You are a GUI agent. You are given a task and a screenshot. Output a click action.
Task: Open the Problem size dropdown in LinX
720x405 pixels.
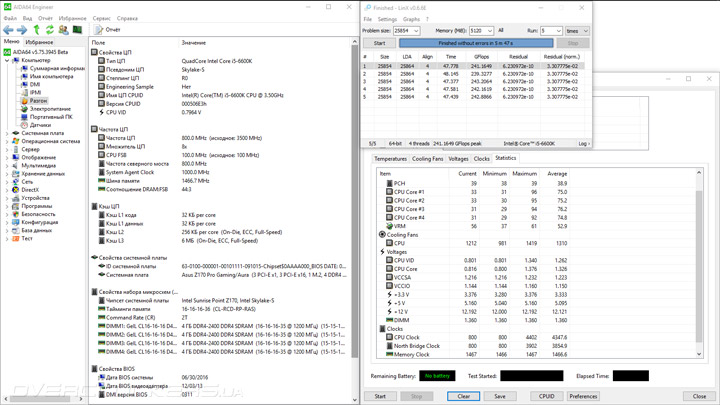407,31
